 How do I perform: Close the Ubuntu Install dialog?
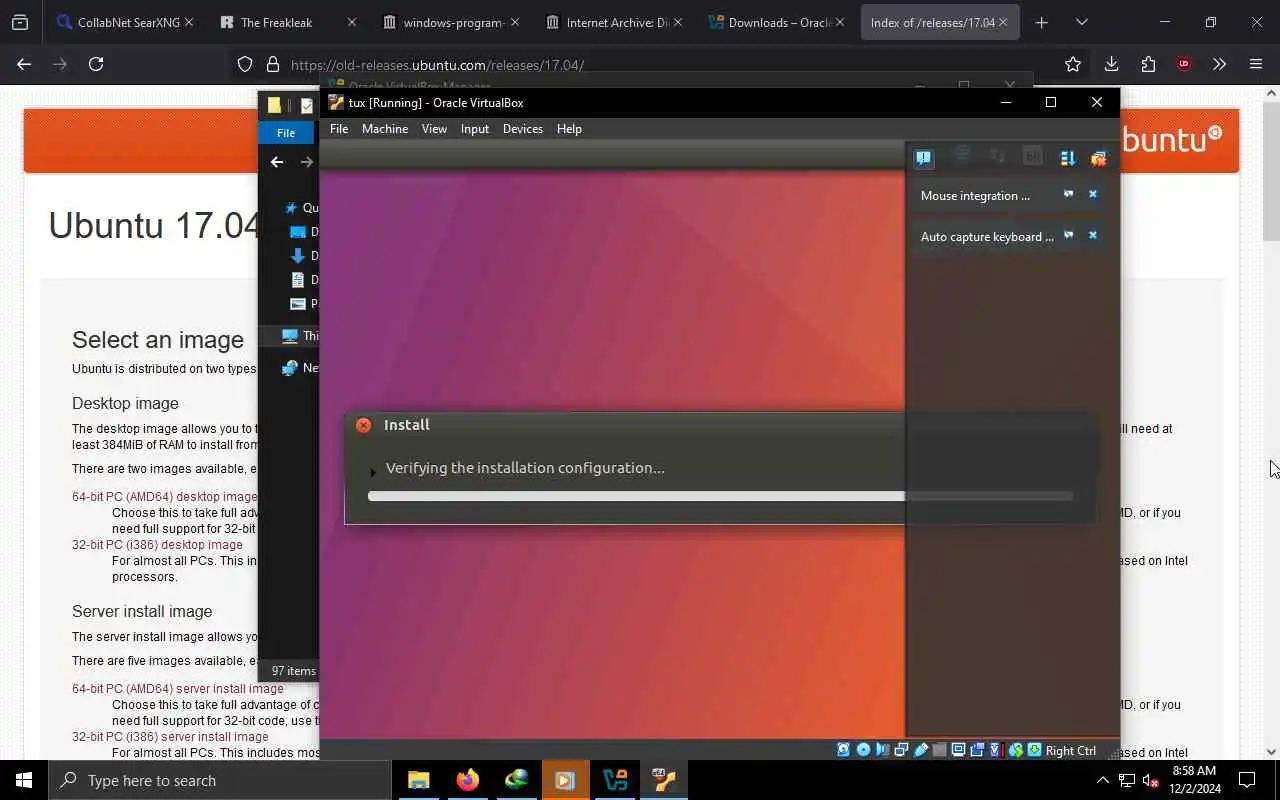363,425
